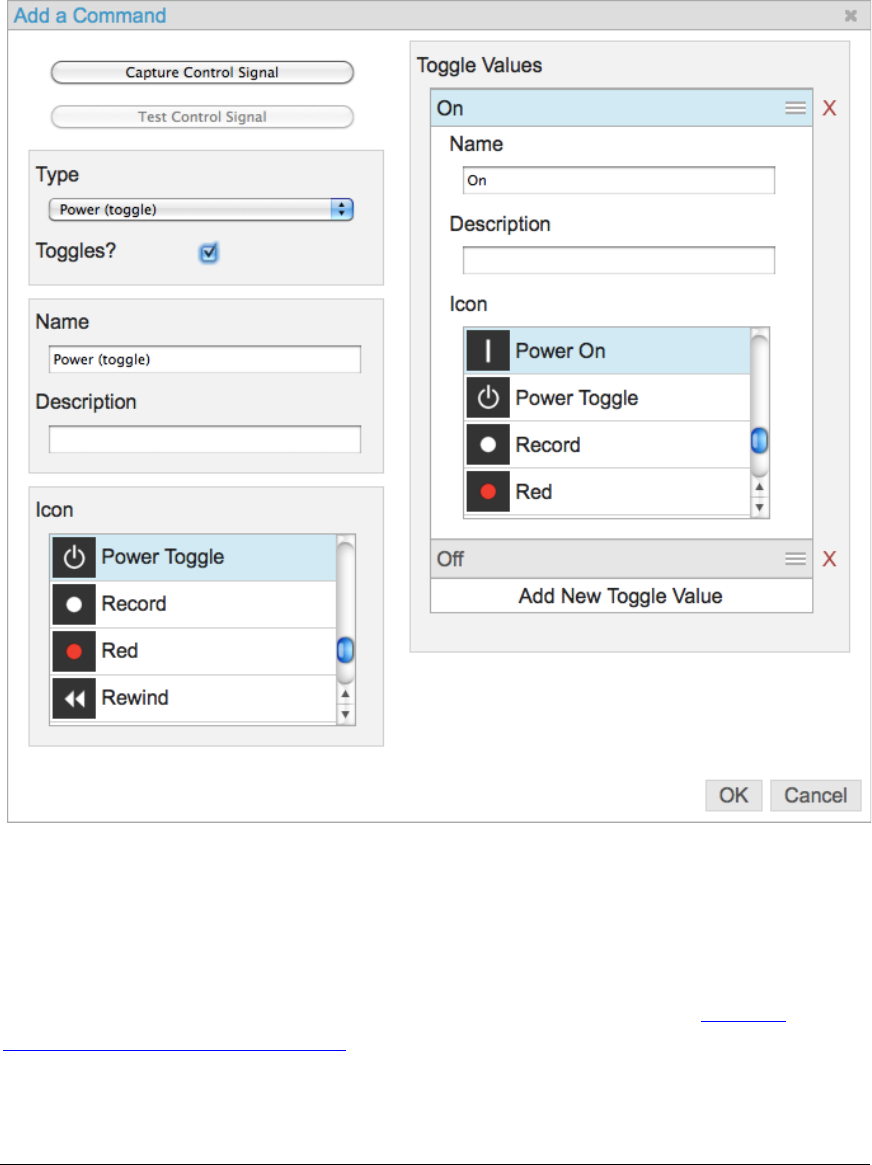The height and width of the screenshot is (1165, 872).
Task: Click Capture Control Signal button
Action: coord(202,72)
